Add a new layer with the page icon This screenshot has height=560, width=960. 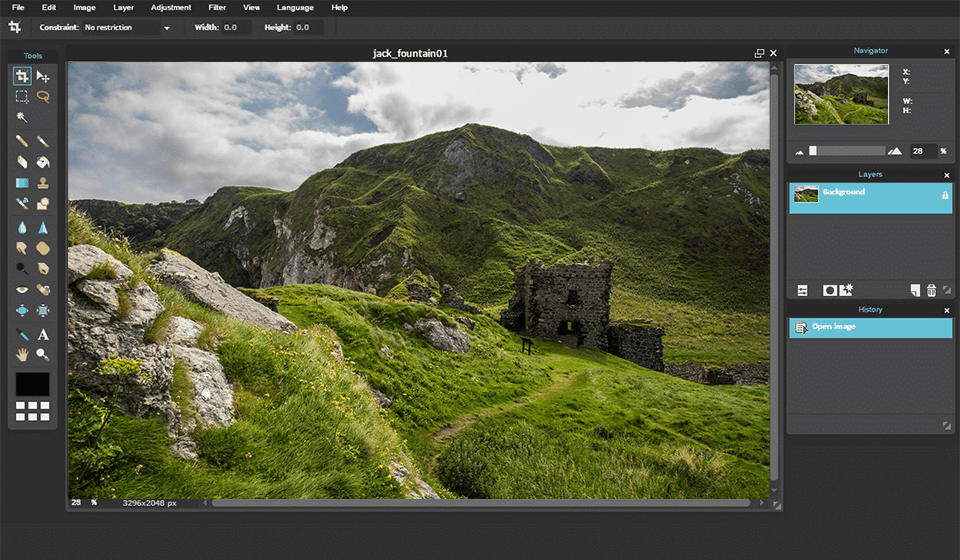point(914,290)
